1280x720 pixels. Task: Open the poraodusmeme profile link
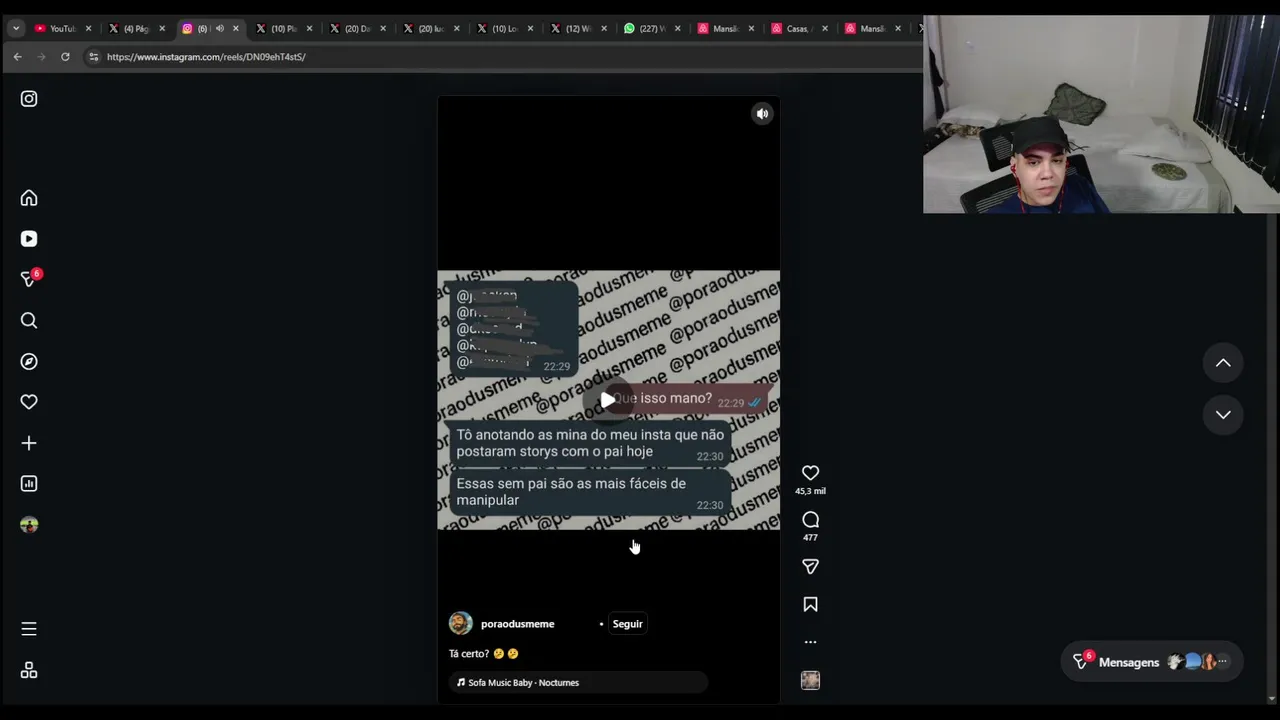pos(517,624)
